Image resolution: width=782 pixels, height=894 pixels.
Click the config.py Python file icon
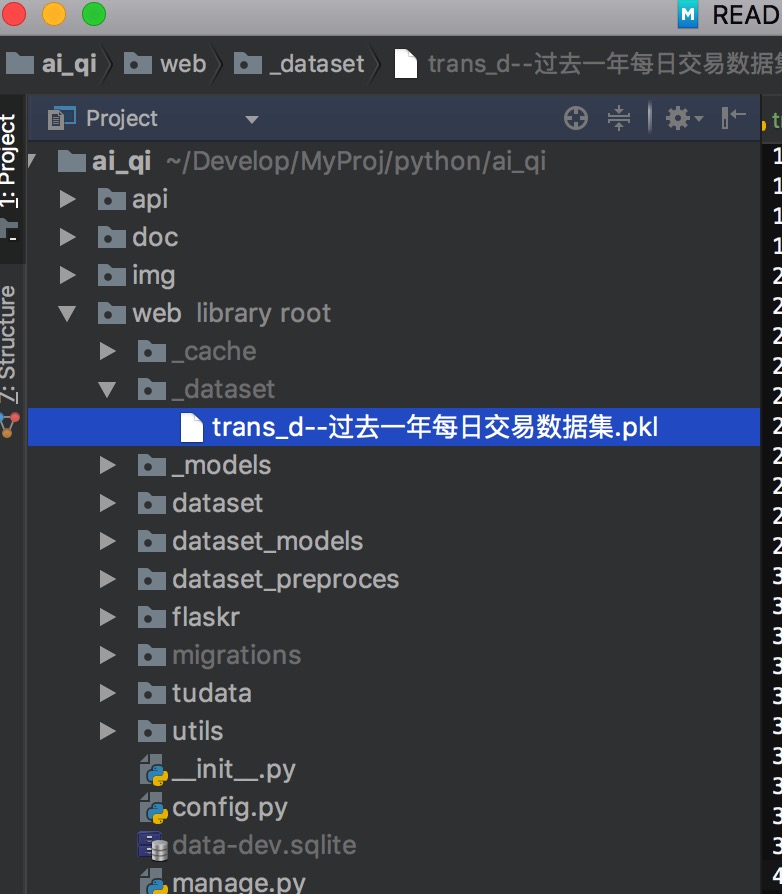point(153,808)
